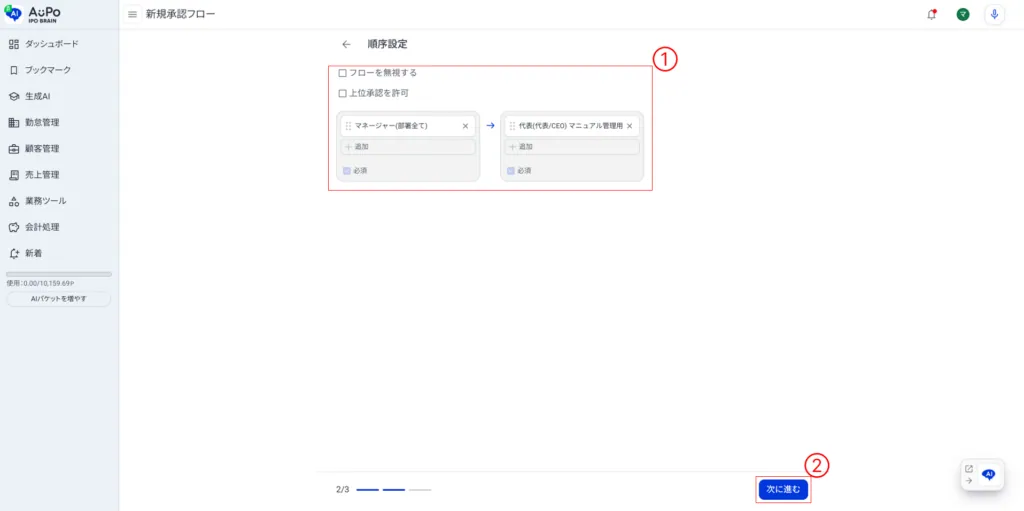Viewport: 1024px width, 511px height.
Task: Remove 代表(代表/CEO) マニュアル管理用 with its X
Action: (x=630, y=126)
